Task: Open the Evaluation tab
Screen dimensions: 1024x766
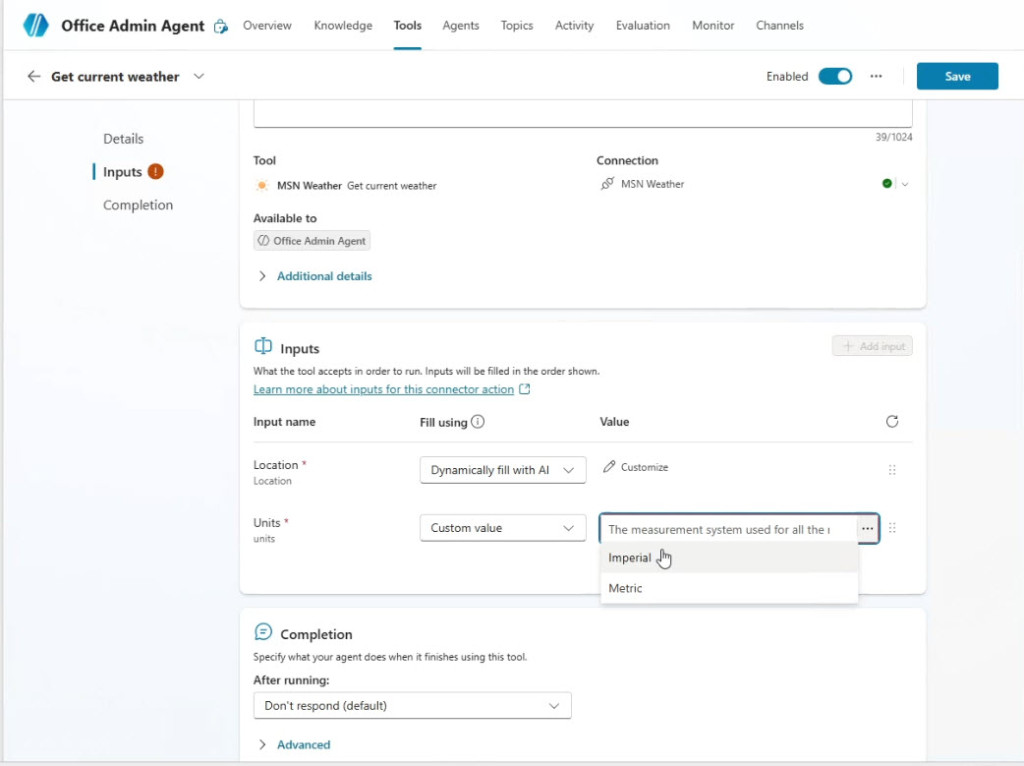Action: (643, 25)
